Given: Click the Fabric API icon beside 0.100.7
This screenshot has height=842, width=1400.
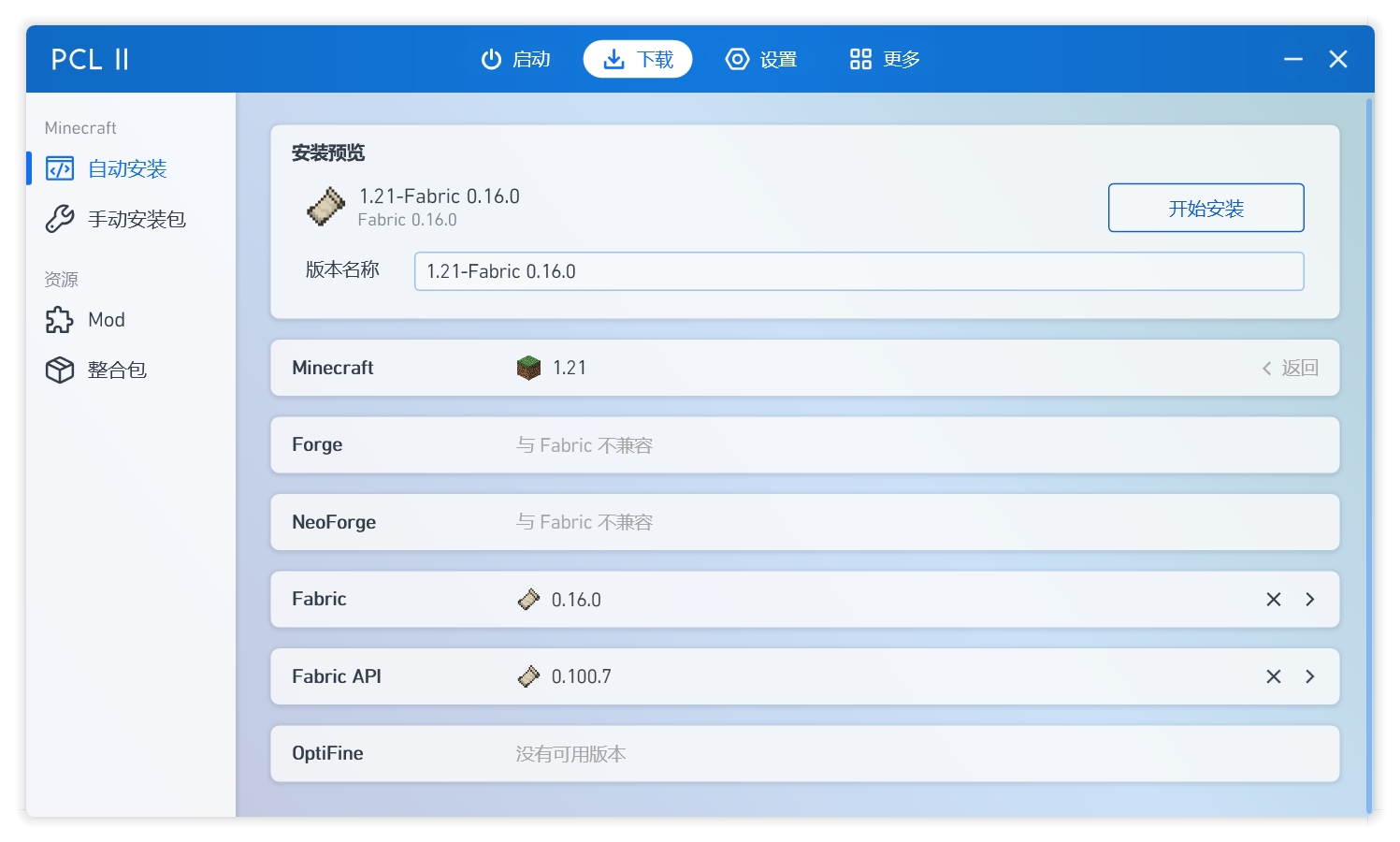Looking at the screenshot, I should click(528, 676).
